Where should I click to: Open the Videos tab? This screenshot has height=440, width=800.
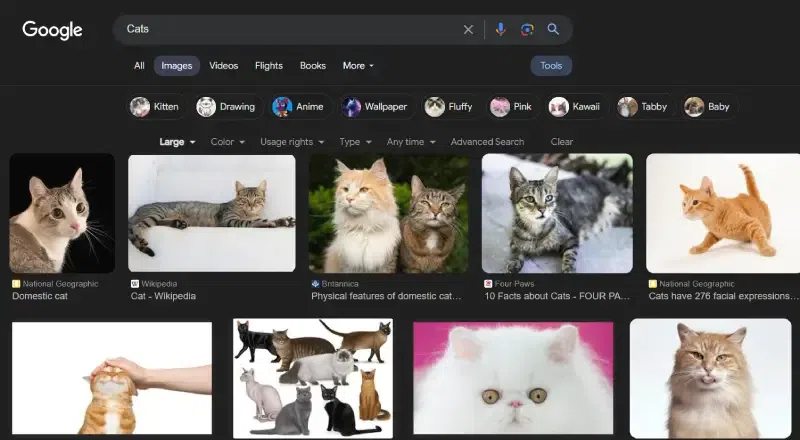click(223, 65)
